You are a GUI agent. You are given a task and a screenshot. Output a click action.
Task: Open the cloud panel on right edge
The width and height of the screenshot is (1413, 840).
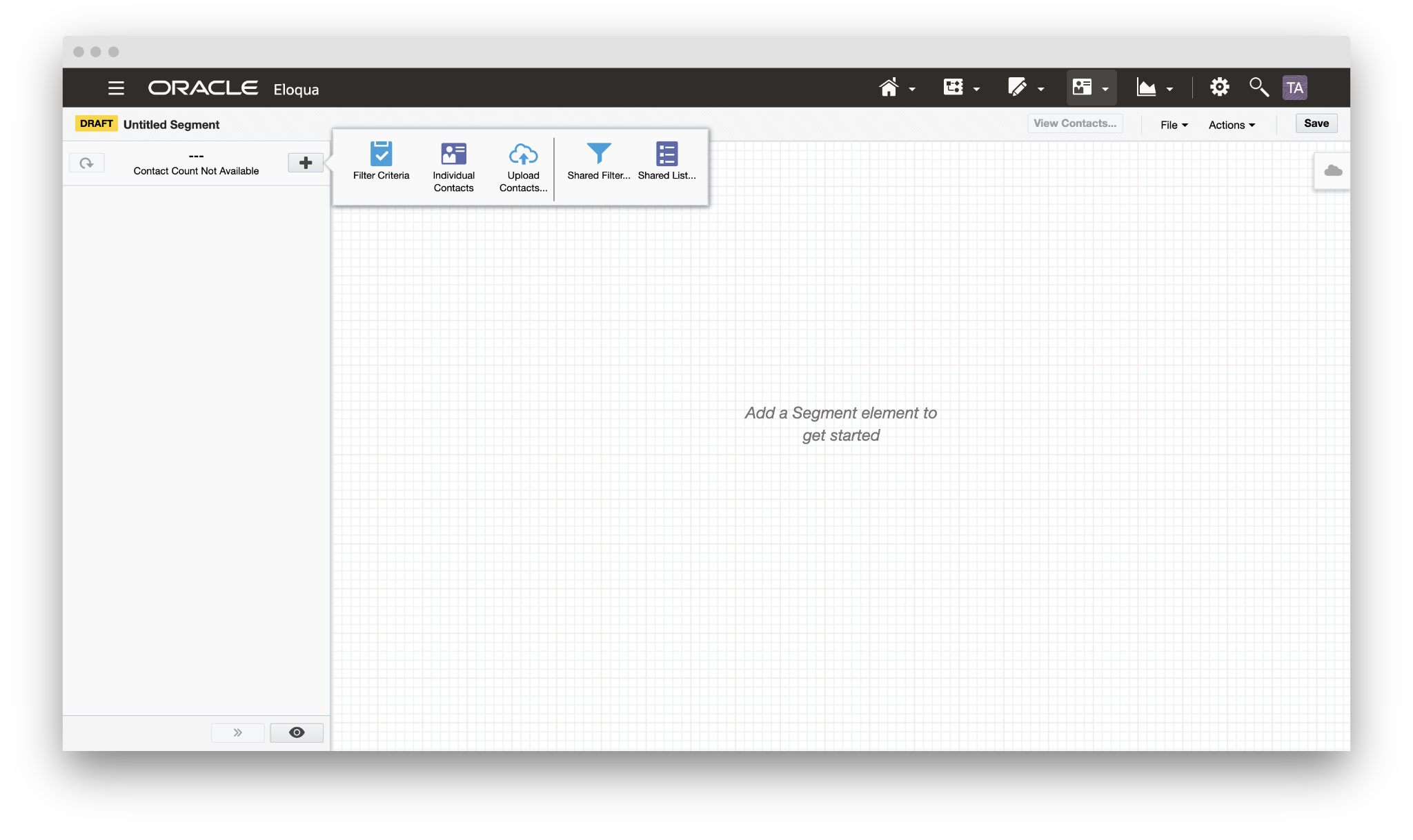click(1332, 170)
